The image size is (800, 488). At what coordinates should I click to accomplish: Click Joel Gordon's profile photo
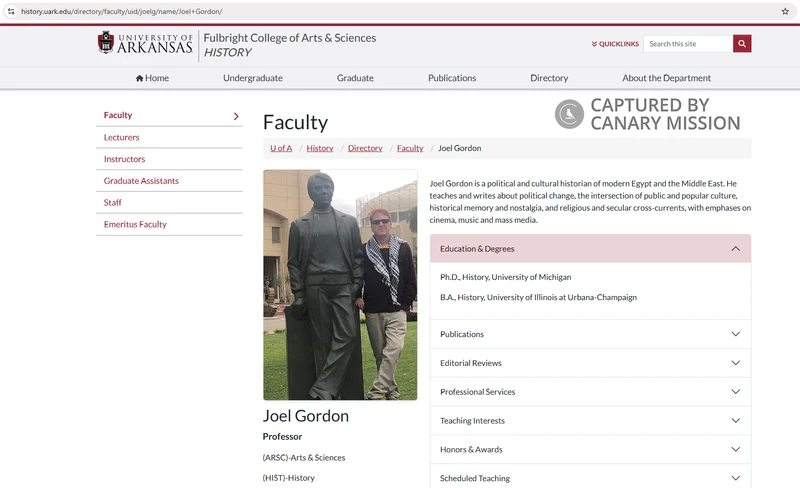(340, 285)
